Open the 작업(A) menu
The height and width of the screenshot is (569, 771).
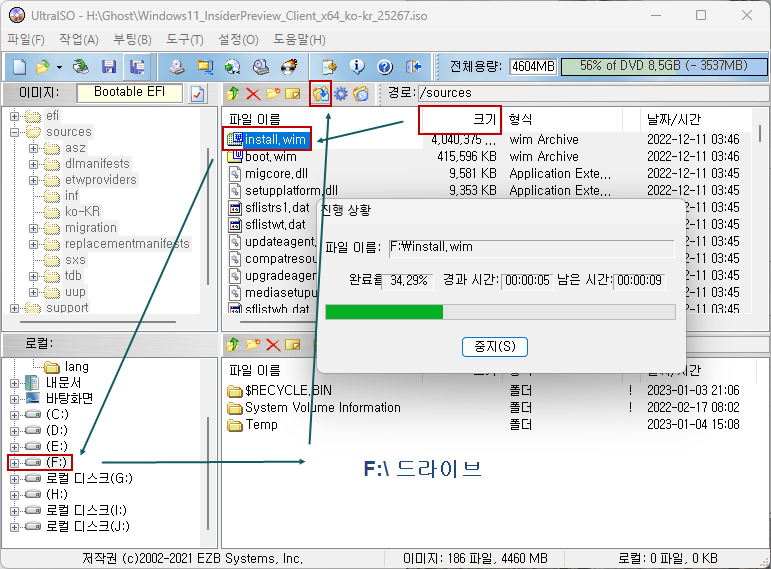79,39
